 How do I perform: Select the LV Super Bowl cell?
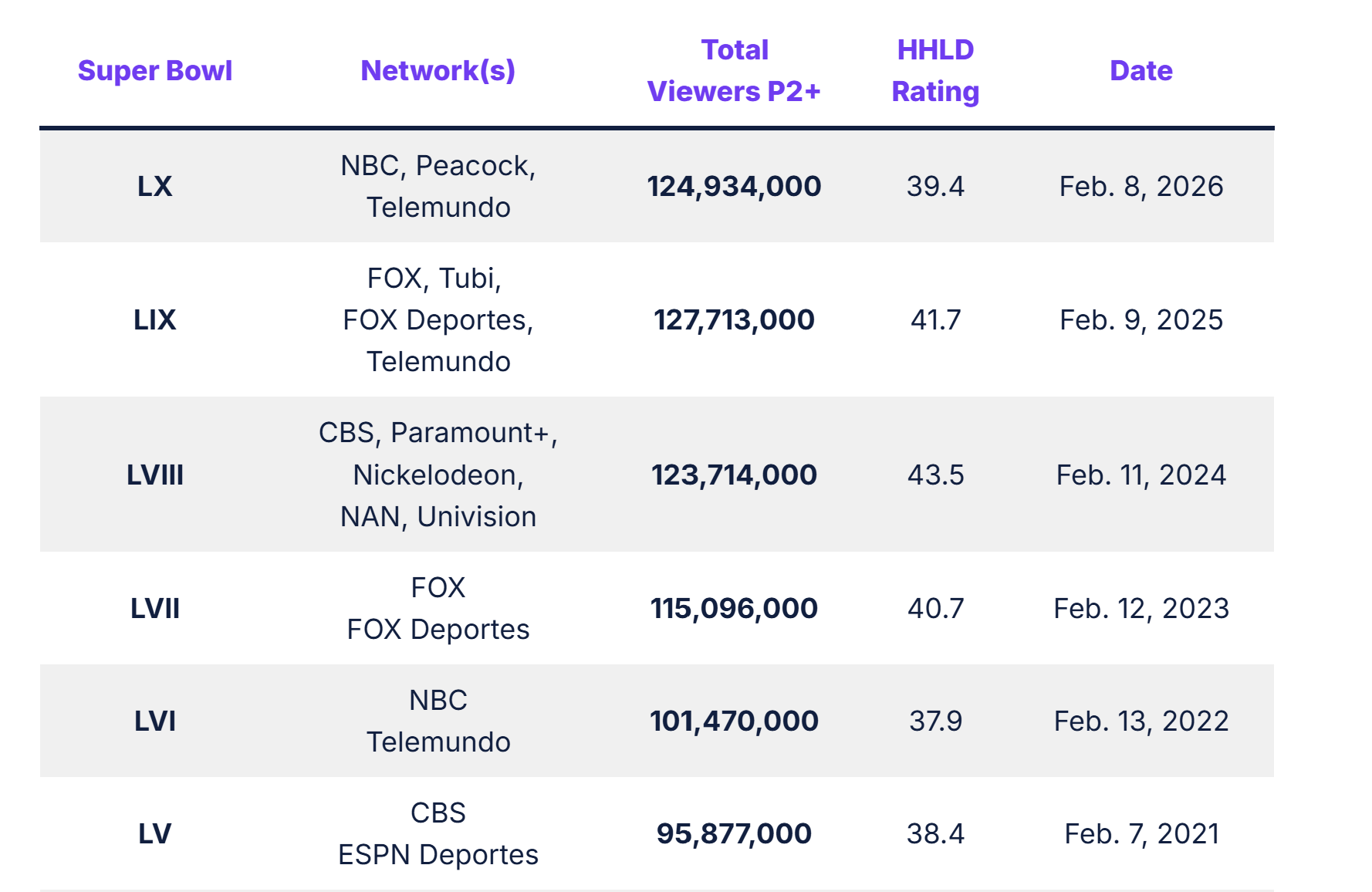tap(154, 834)
